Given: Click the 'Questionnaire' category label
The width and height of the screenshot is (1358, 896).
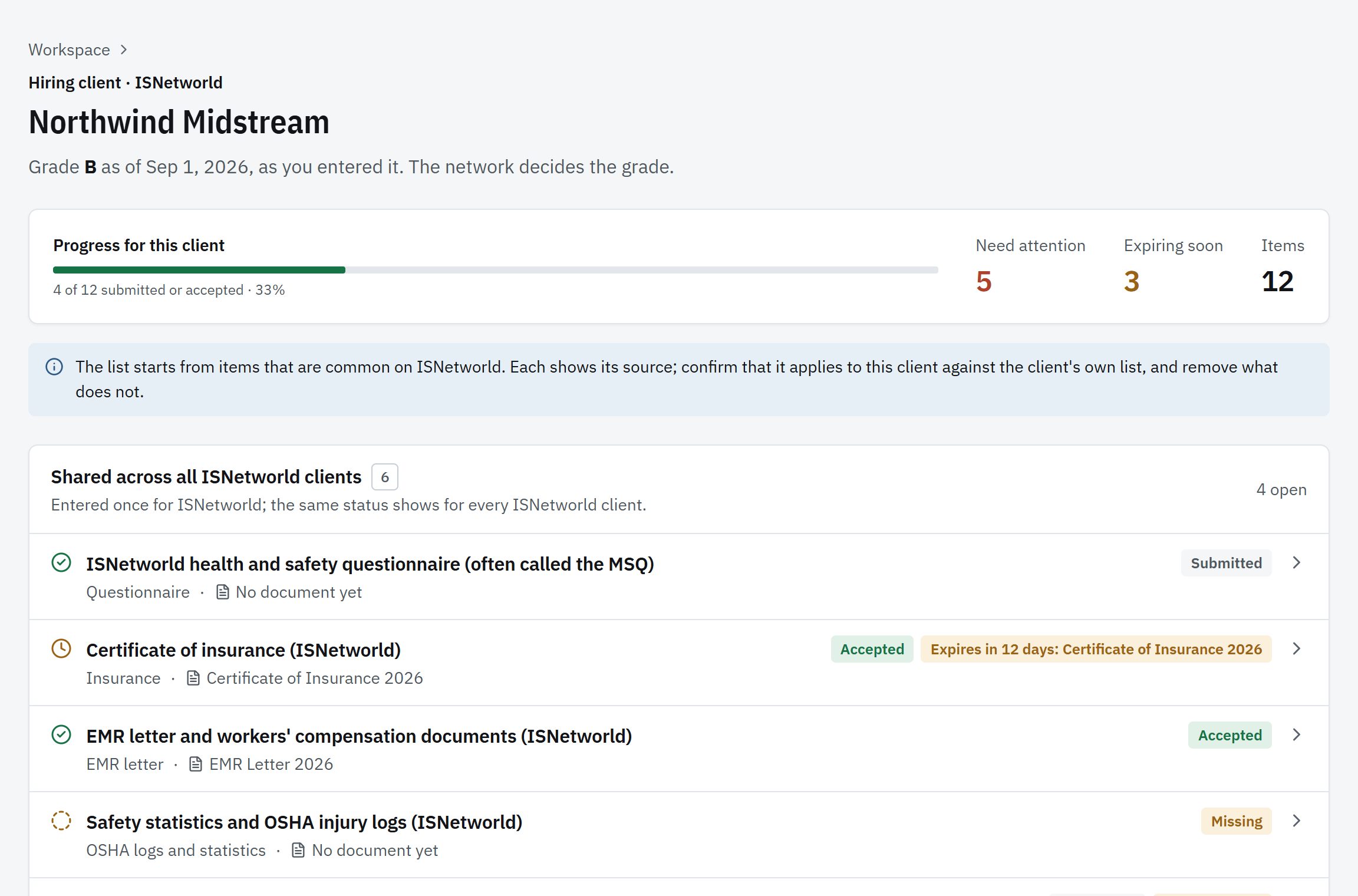Looking at the screenshot, I should point(138,592).
